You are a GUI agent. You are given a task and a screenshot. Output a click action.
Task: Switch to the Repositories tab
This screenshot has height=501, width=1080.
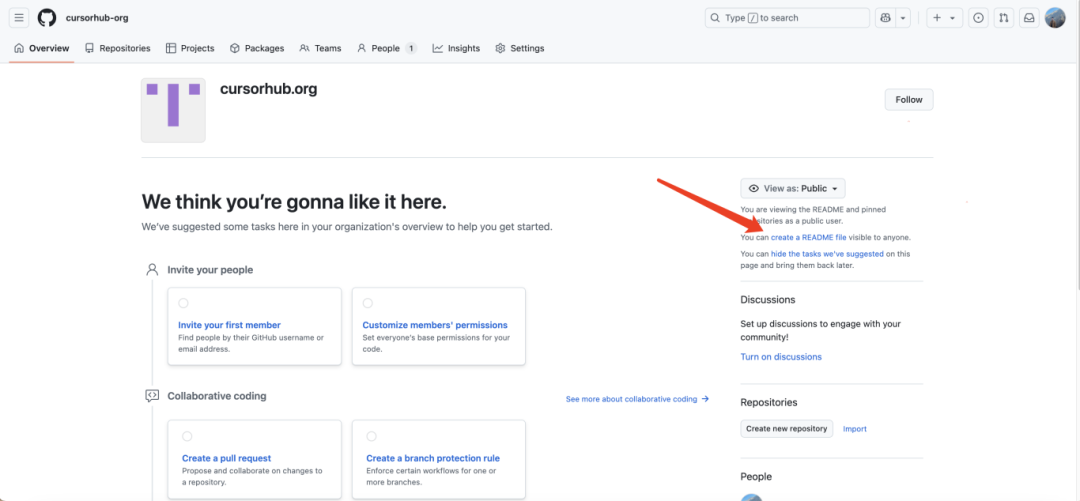118,48
